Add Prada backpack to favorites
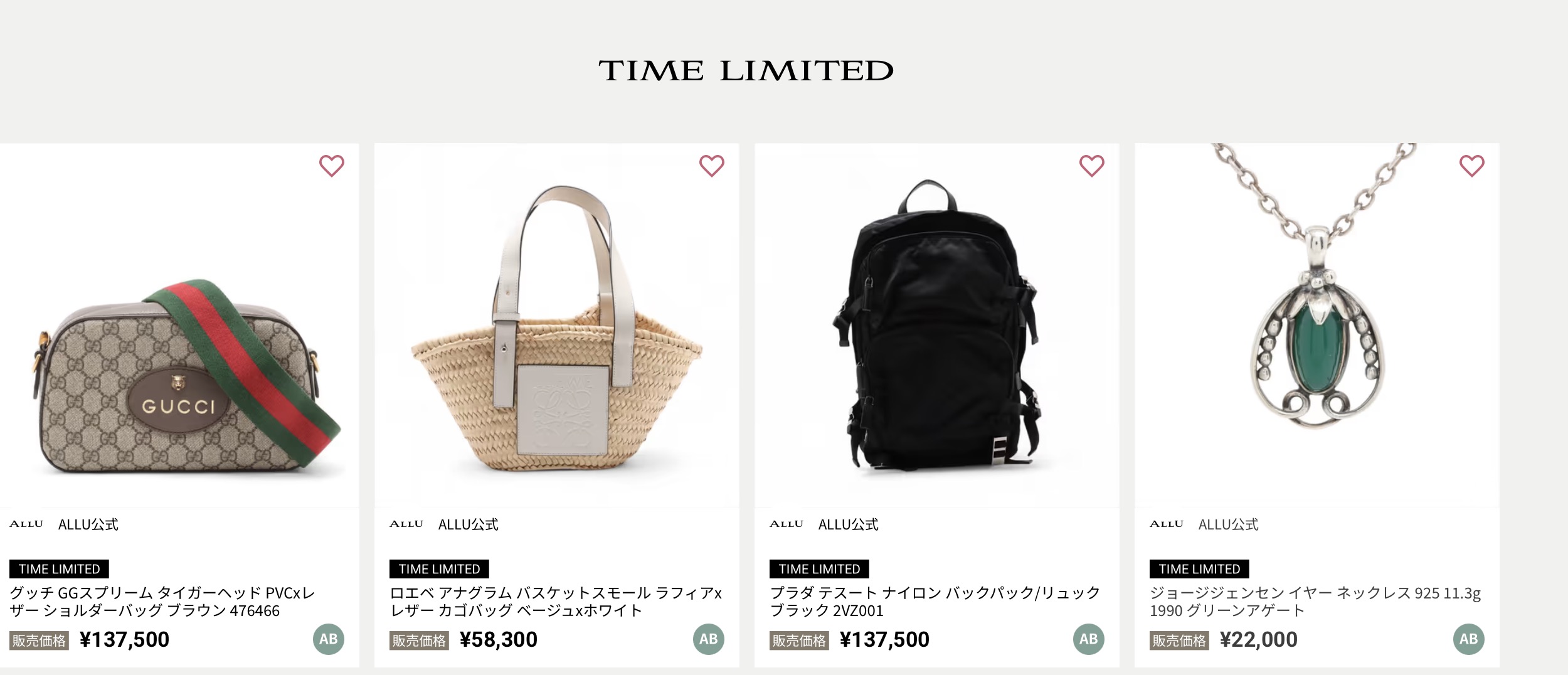 1092,166
